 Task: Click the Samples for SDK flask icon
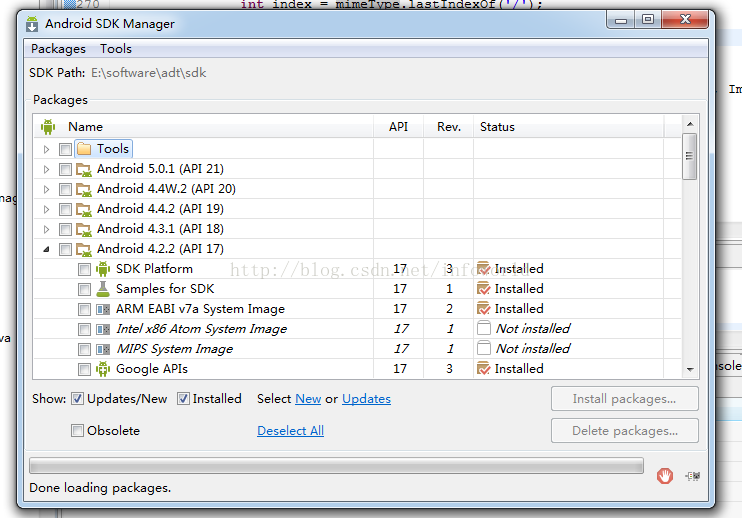pos(103,289)
